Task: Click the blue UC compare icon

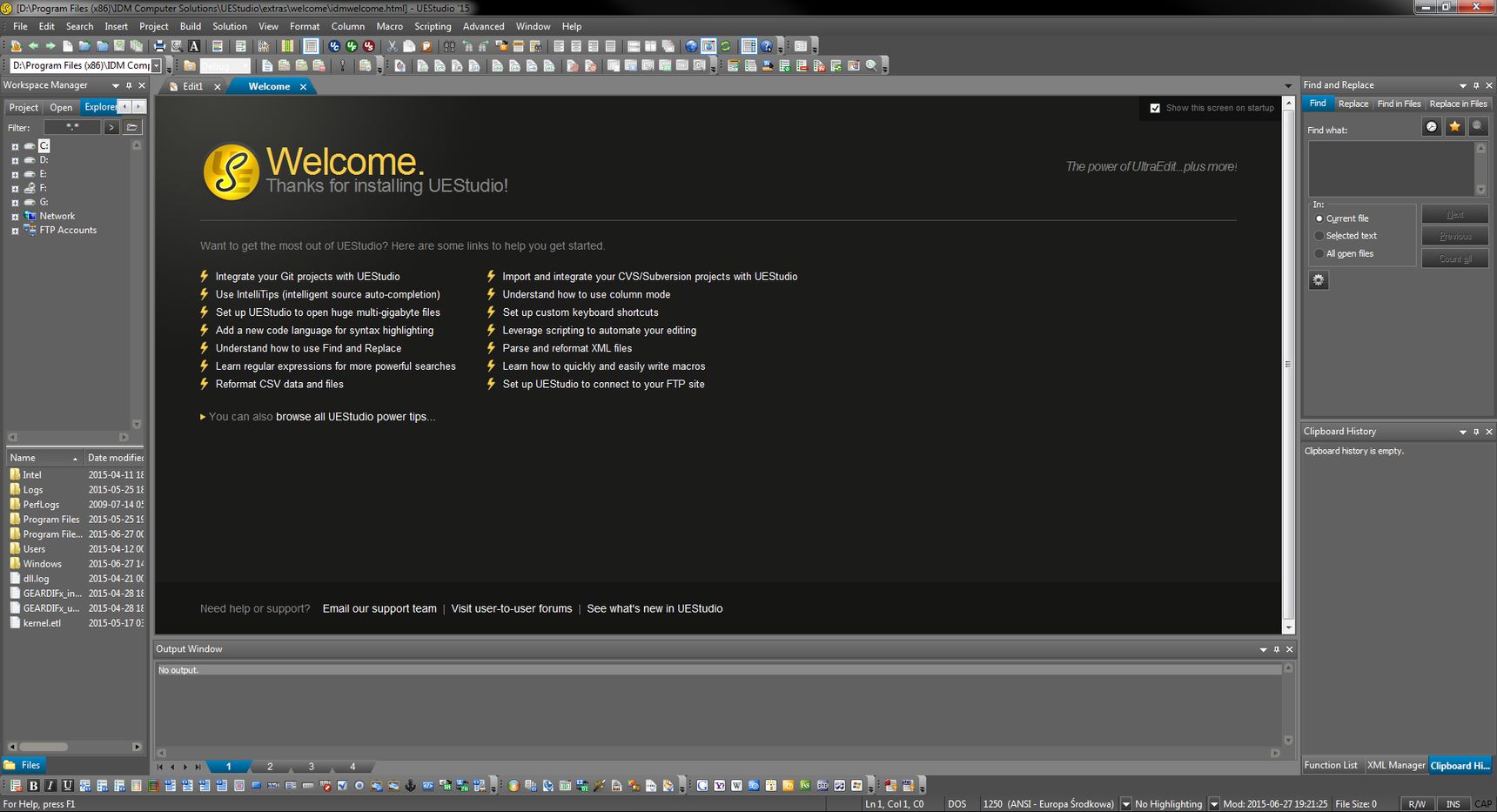Action: click(x=334, y=46)
